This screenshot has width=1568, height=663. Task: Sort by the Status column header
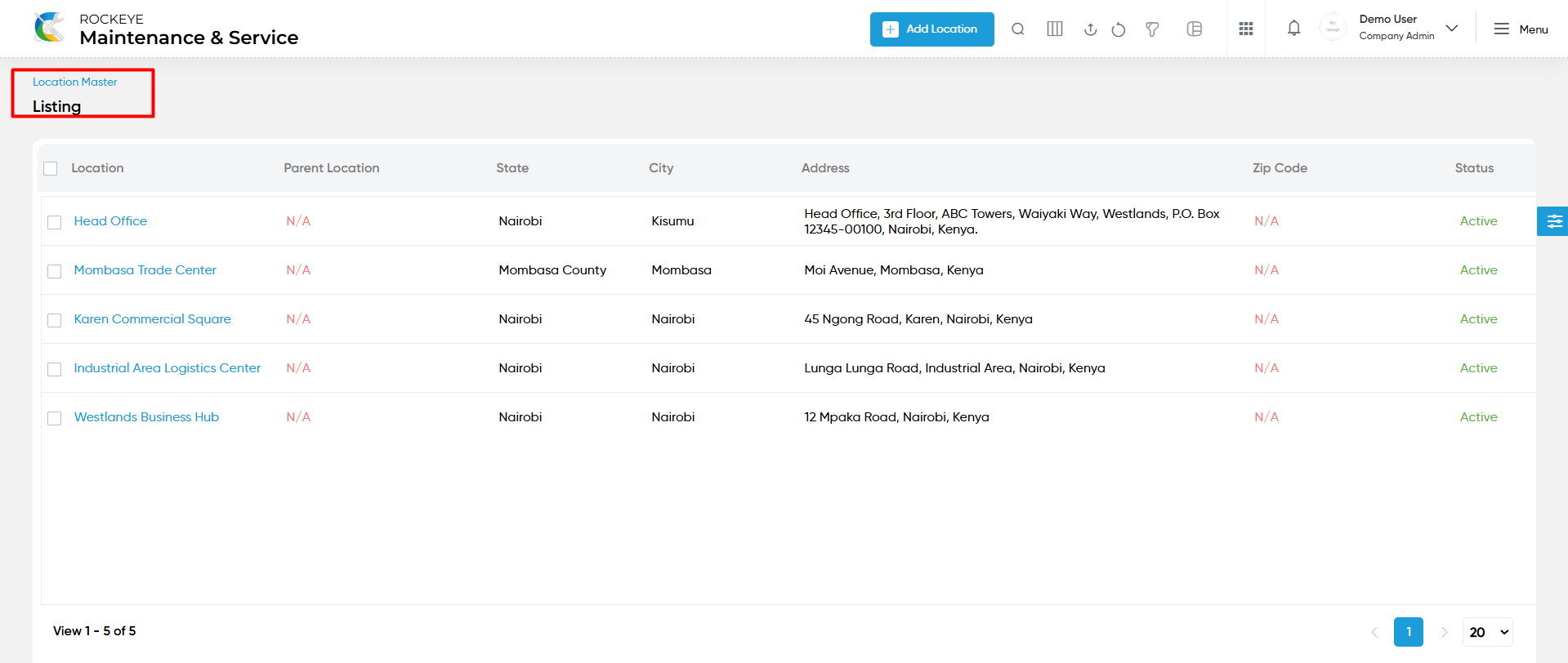coord(1474,168)
